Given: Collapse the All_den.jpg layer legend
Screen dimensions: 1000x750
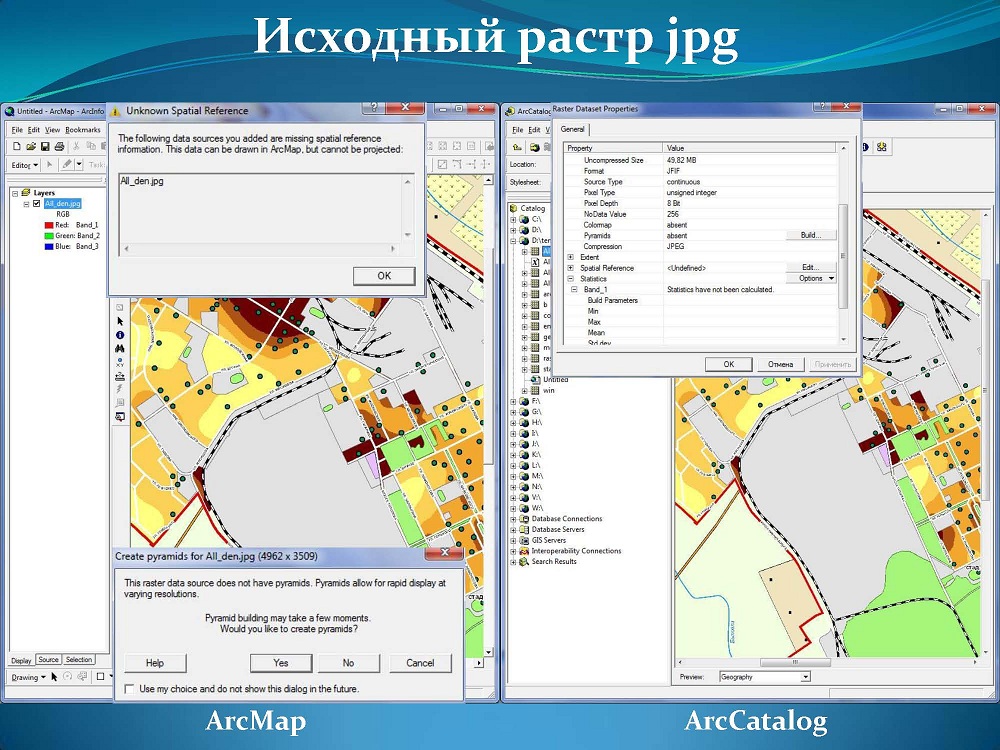Looking at the screenshot, I should point(27,204).
